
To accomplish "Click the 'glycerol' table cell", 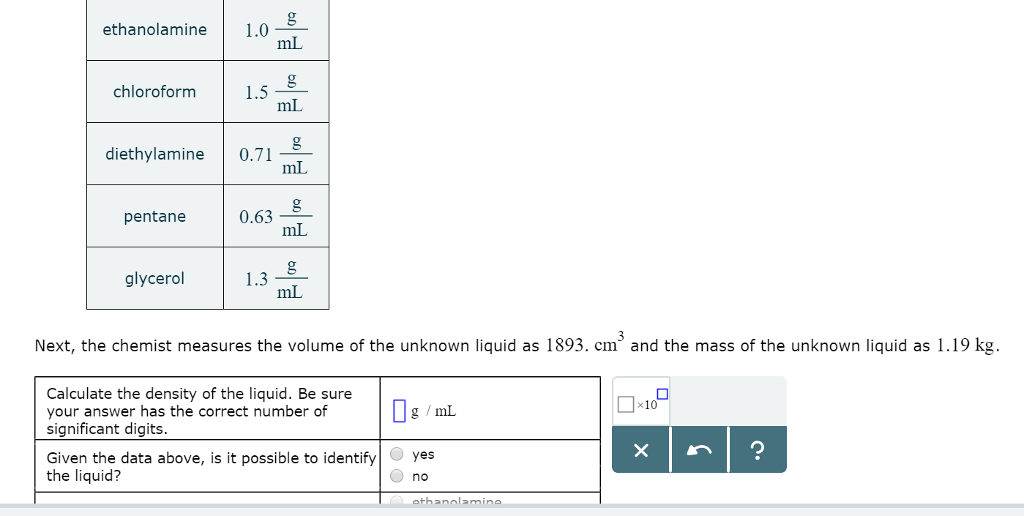I will (x=155, y=278).
